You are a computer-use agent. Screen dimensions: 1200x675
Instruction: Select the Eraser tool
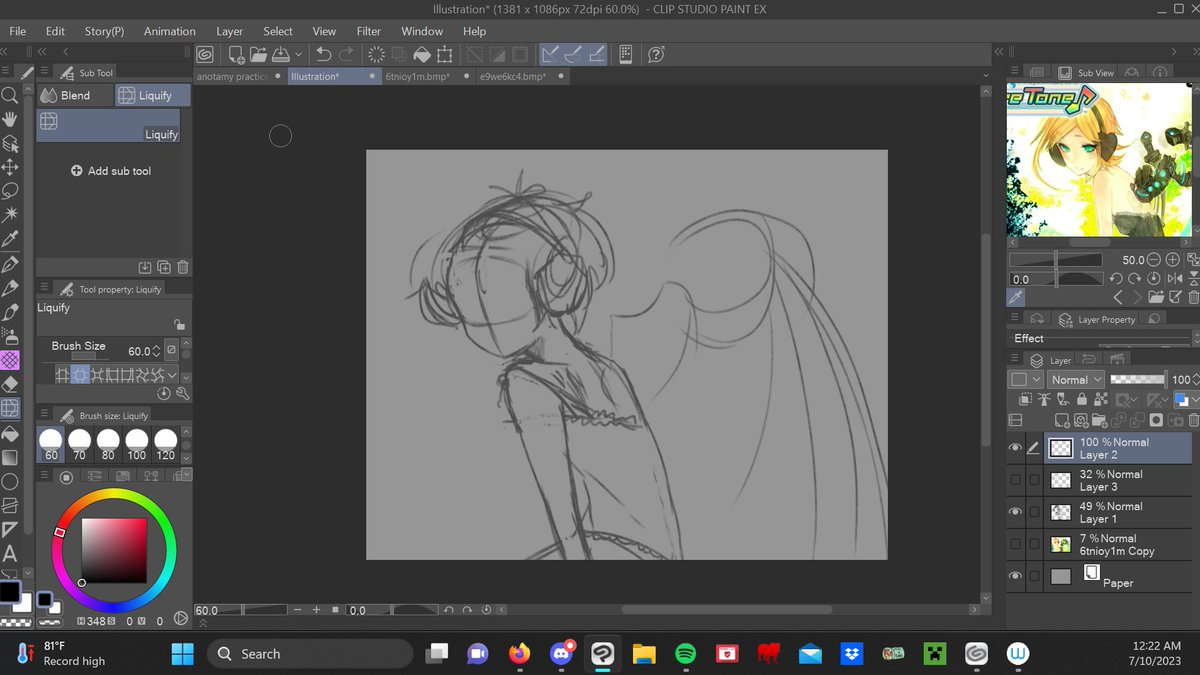coord(10,384)
